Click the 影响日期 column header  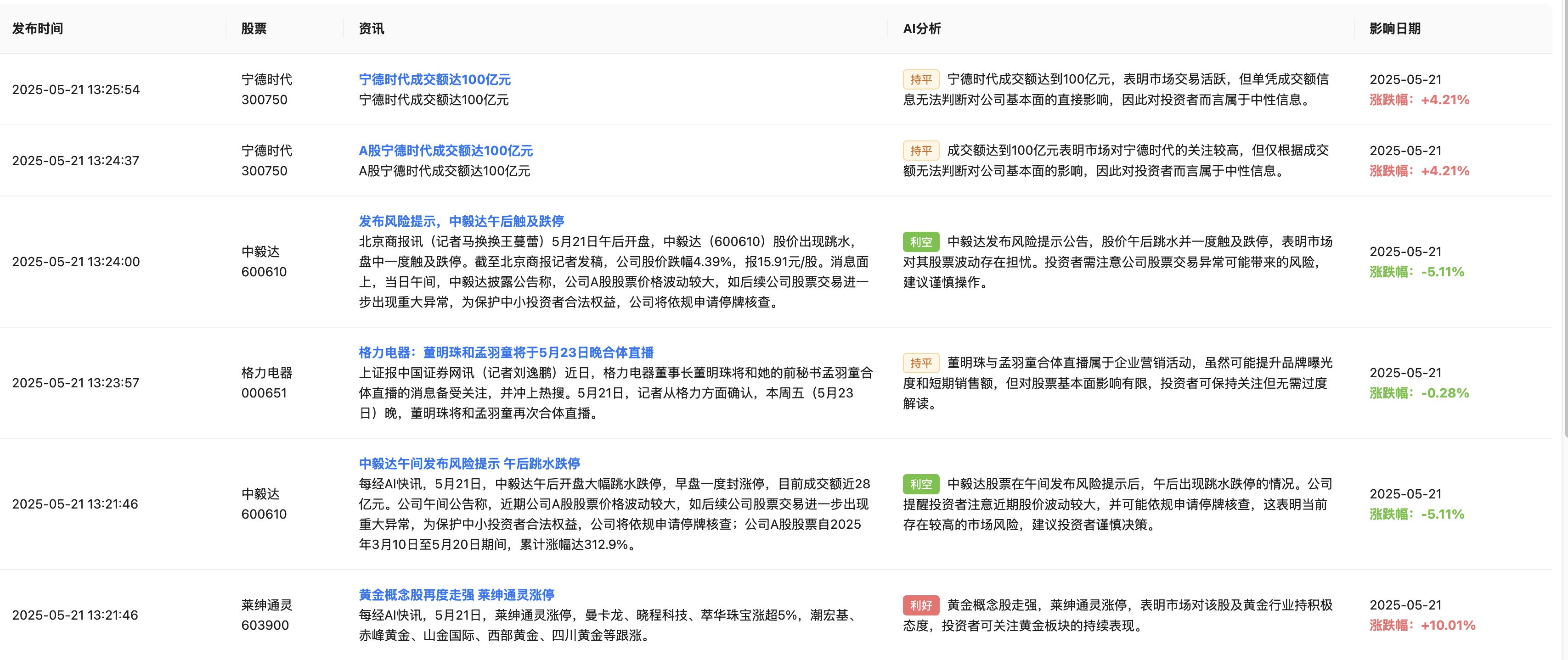click(1394, 28)
